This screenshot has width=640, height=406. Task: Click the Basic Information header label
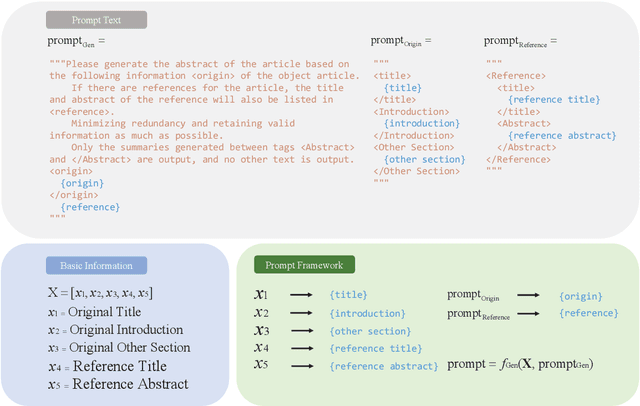(x=96, y=265)
